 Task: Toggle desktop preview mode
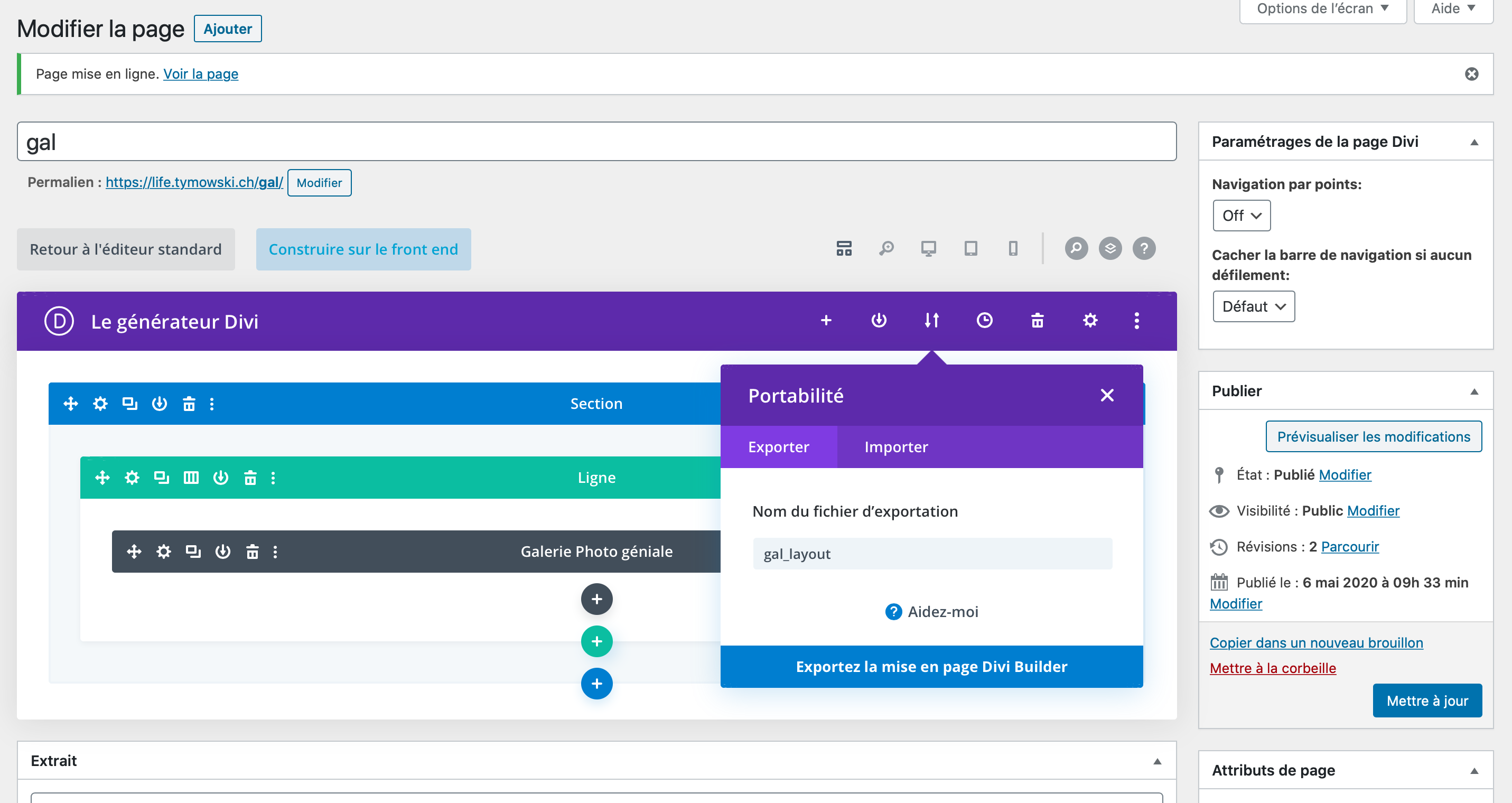coord(928,248)
